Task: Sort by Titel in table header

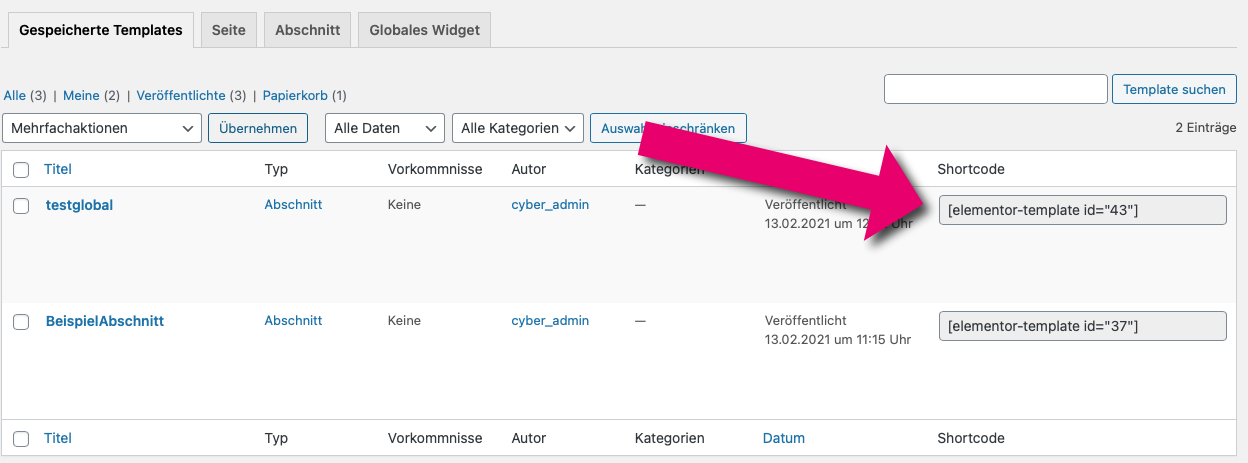Action: pyautogui.click(x=58, y=169)
